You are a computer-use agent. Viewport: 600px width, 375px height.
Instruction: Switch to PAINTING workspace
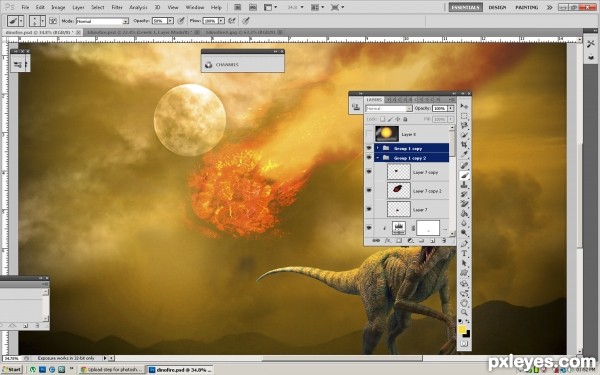[527, 7]
